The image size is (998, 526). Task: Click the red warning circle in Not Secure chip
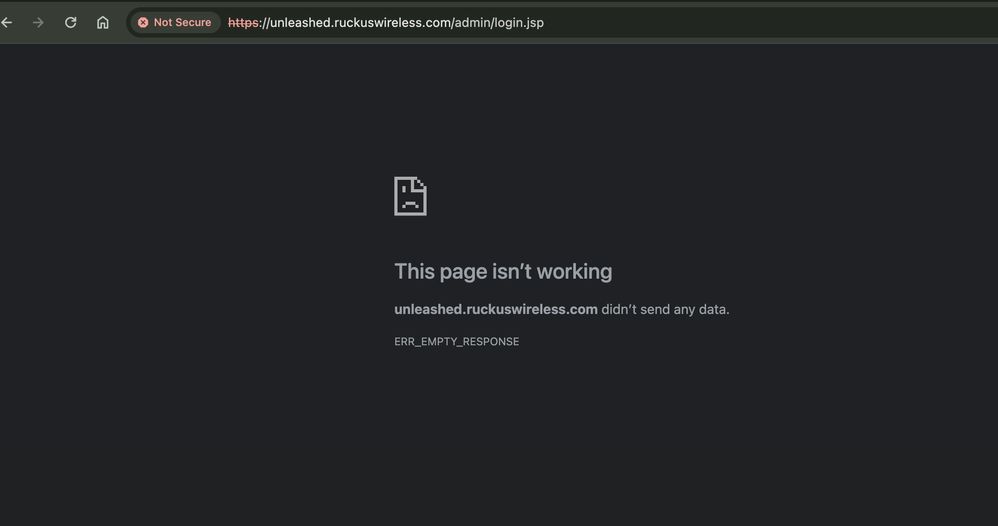click(x=143, y=22)
